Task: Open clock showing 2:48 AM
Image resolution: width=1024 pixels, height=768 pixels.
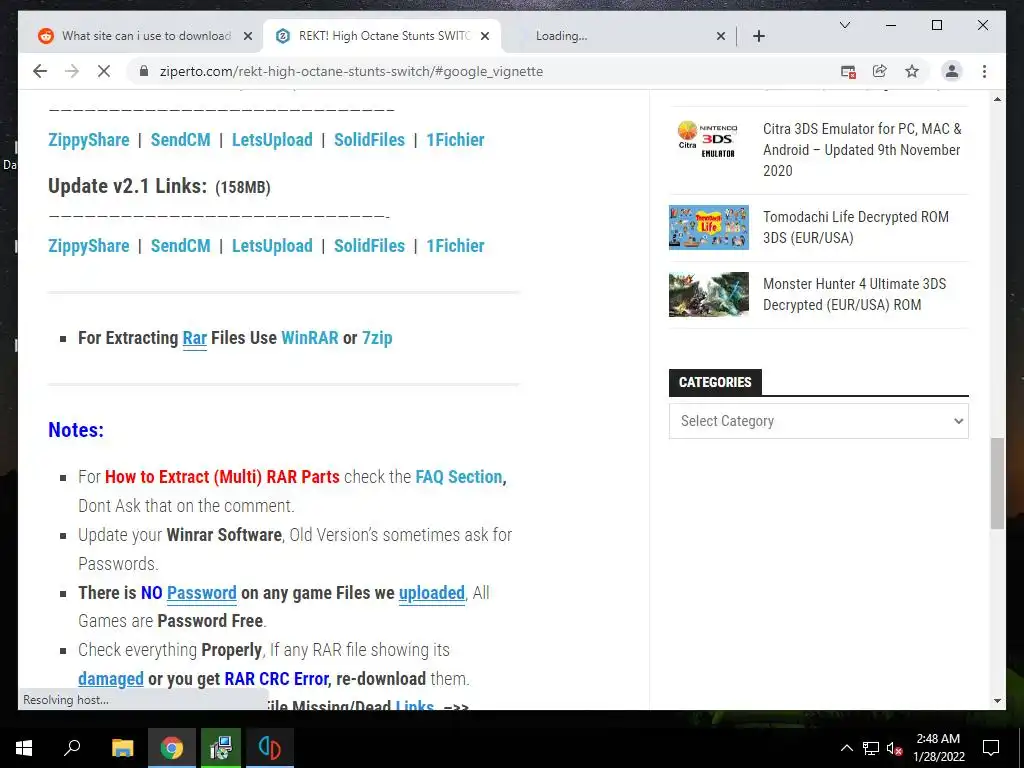Action: (938, 748)
